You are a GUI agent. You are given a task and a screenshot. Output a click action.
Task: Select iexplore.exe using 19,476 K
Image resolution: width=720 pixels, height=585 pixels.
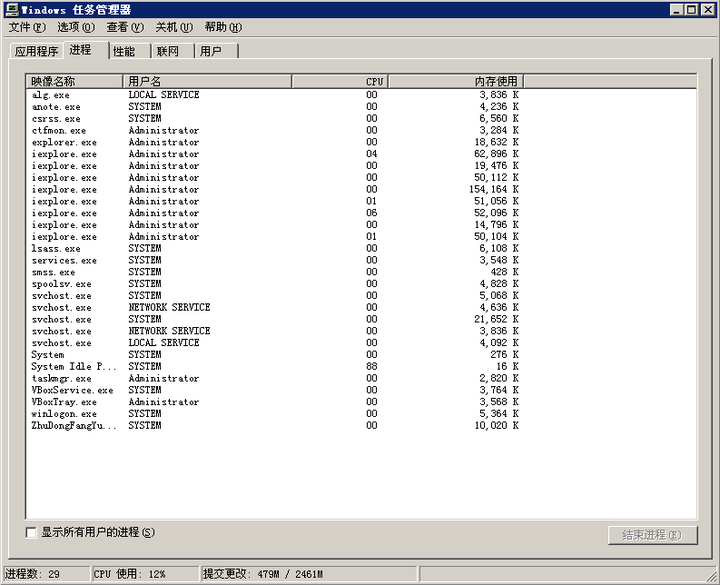pyautogui.click(x=275, y=166)
